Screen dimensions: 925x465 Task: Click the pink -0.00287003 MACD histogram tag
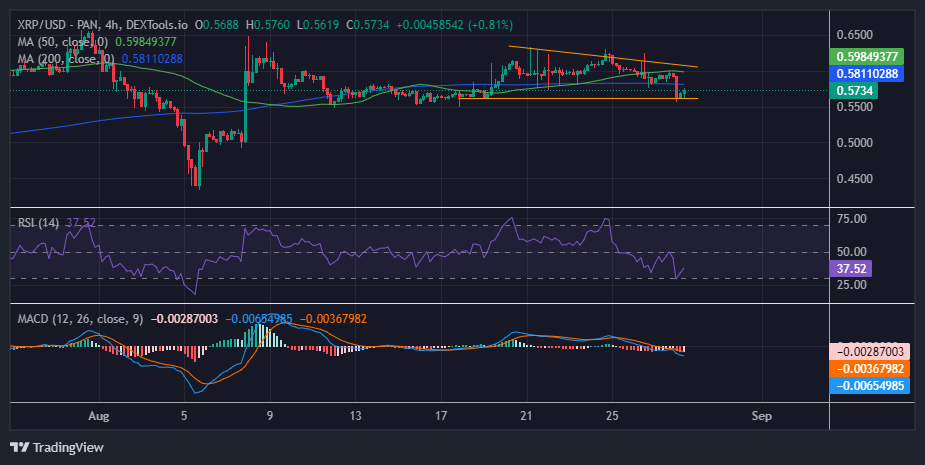tap(870, 352)
